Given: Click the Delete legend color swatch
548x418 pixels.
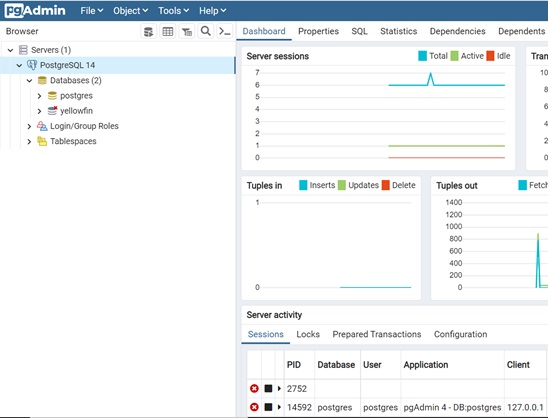Looking at the screenshot, I should (385, 185).
